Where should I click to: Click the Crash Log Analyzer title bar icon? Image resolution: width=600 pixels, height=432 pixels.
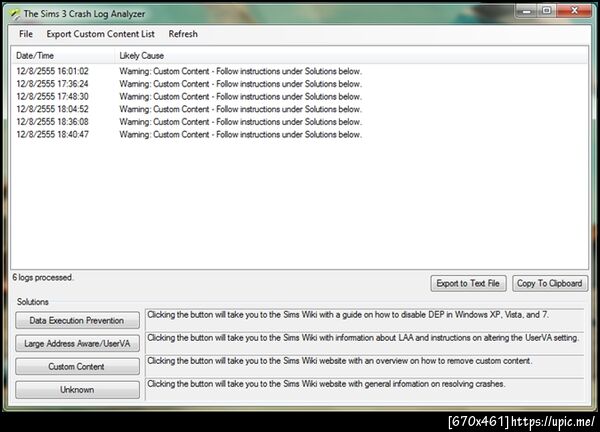[14, 14]
